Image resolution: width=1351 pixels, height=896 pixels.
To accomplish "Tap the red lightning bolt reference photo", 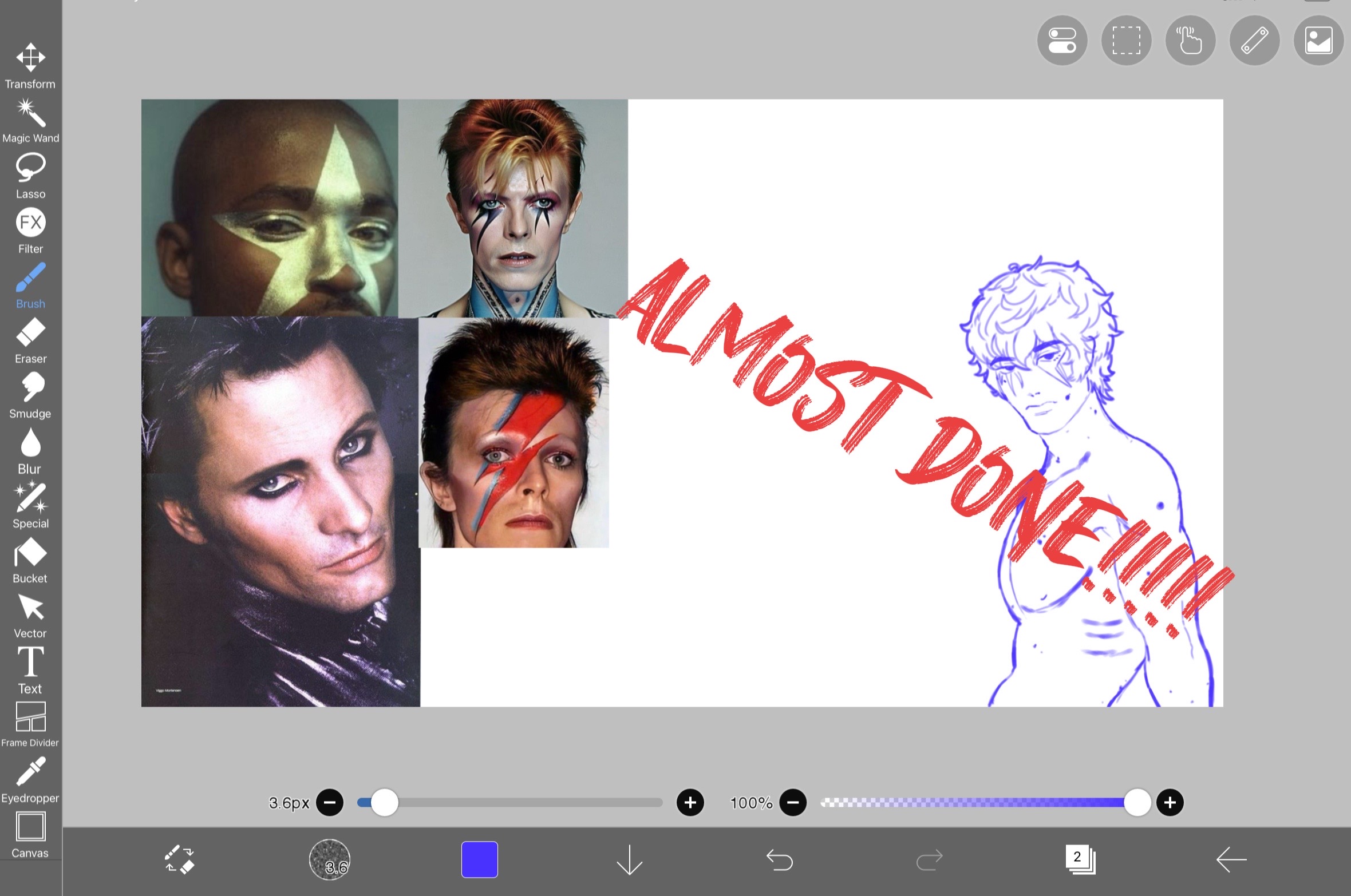I will (x=513, y=433).
